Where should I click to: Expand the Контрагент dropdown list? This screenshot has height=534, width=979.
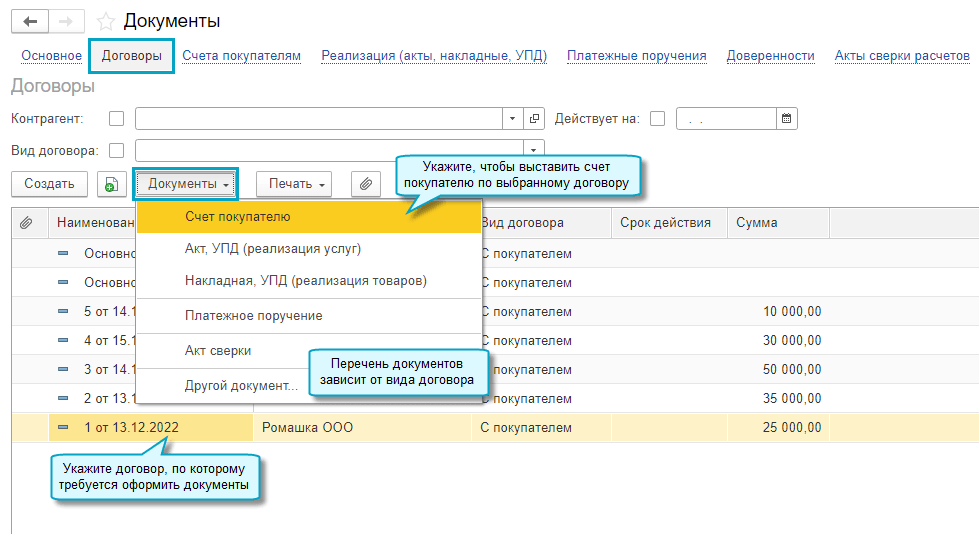tap(513, 118)
